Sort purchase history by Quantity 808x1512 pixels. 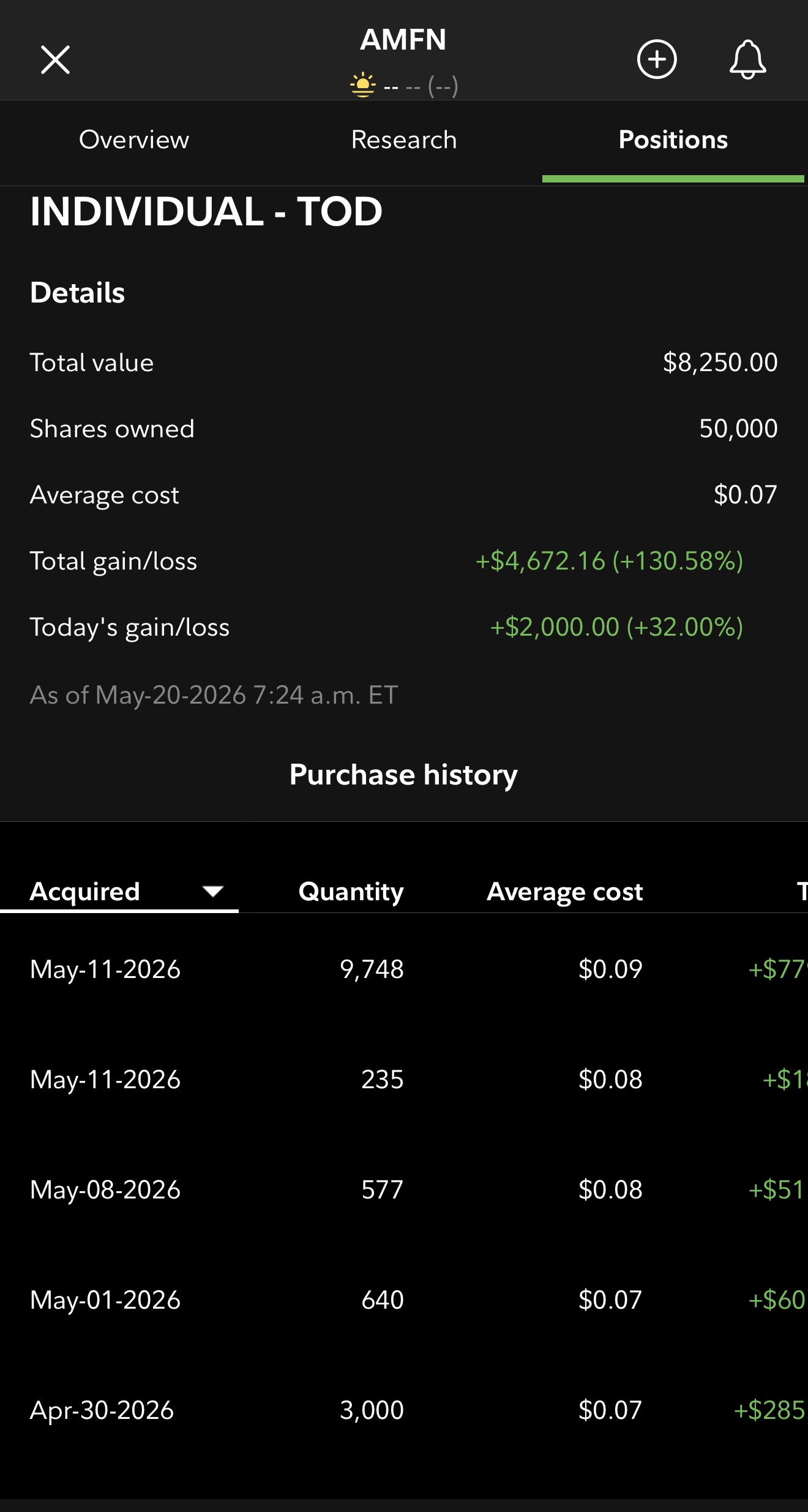tap(351, 892)
